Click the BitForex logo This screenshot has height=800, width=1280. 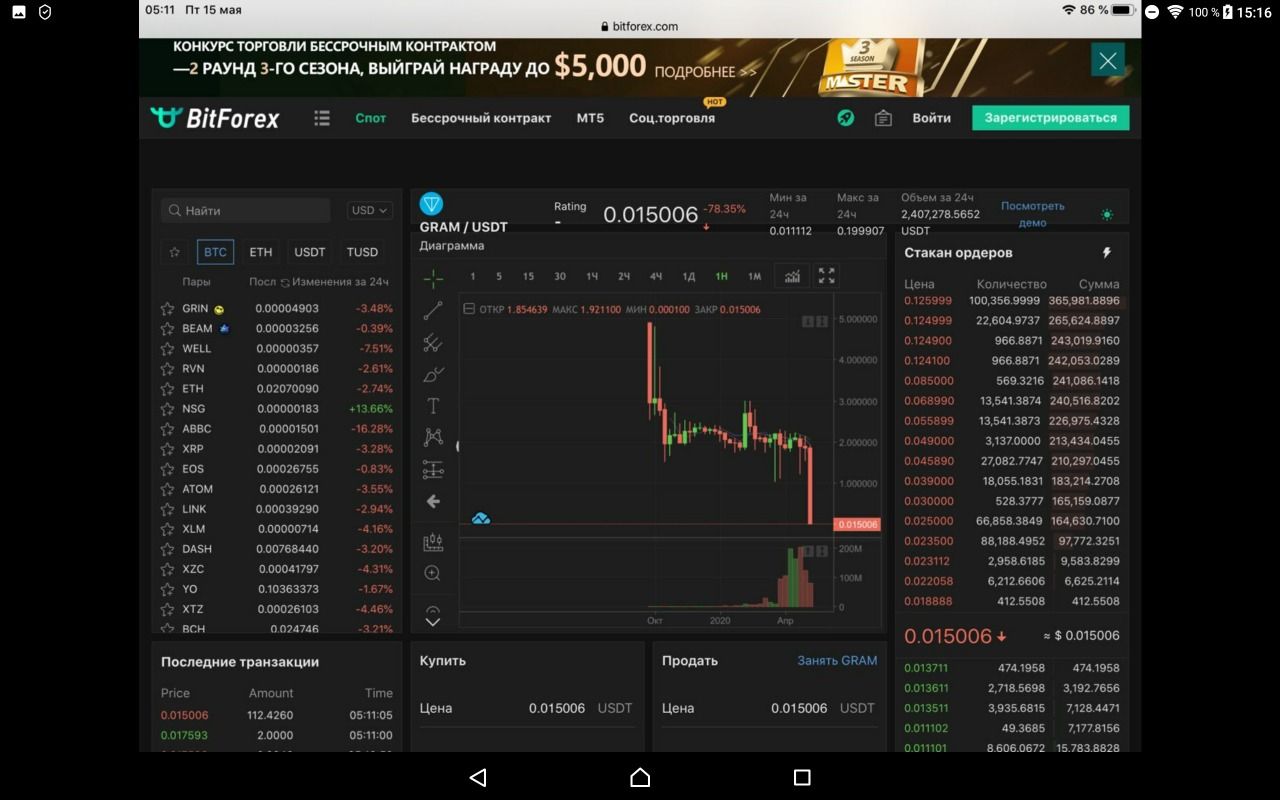[215, 118]
